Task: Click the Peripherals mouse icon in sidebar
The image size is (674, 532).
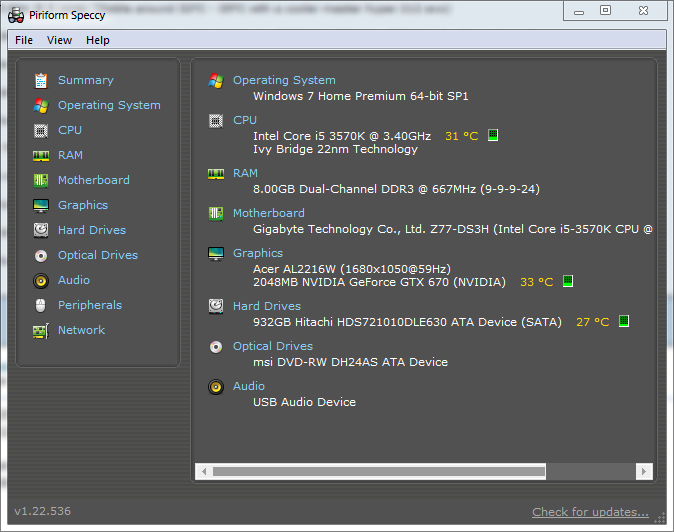Action: coord(41,306)
